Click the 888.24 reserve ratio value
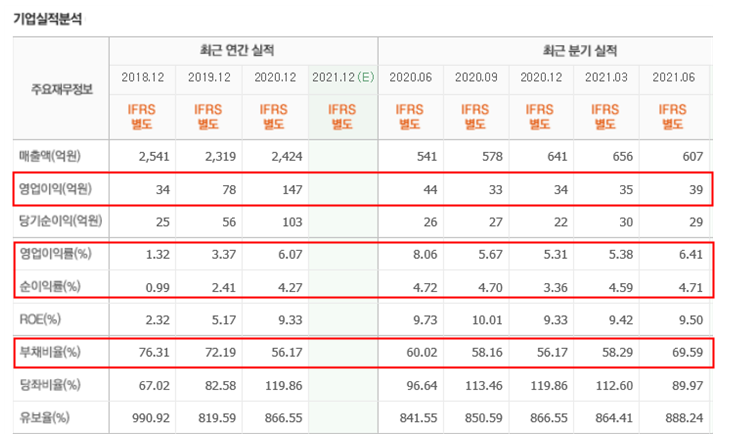 [x=684, y=418]
